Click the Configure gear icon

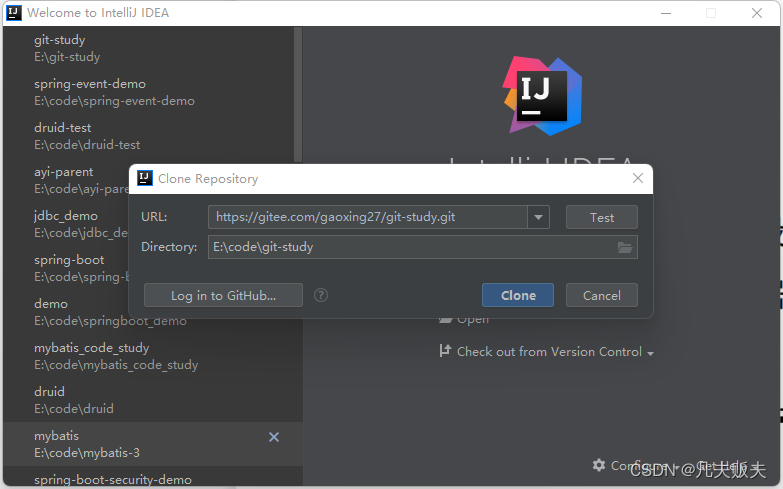[x=599, y=465]
